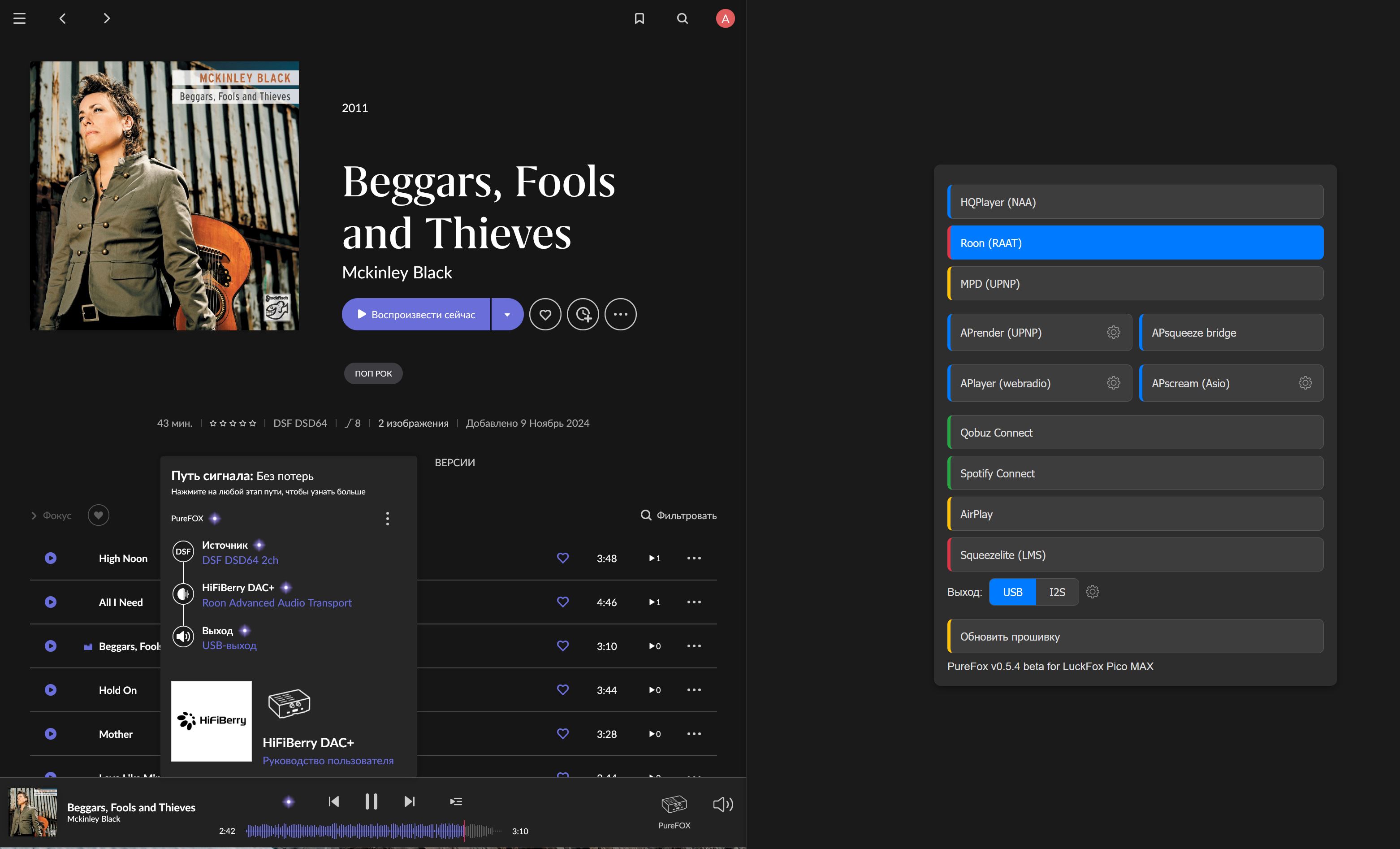Click the ПОП РОК genre tag
The height and width of the screenshot is (849, 1400).
coord(373,373)
